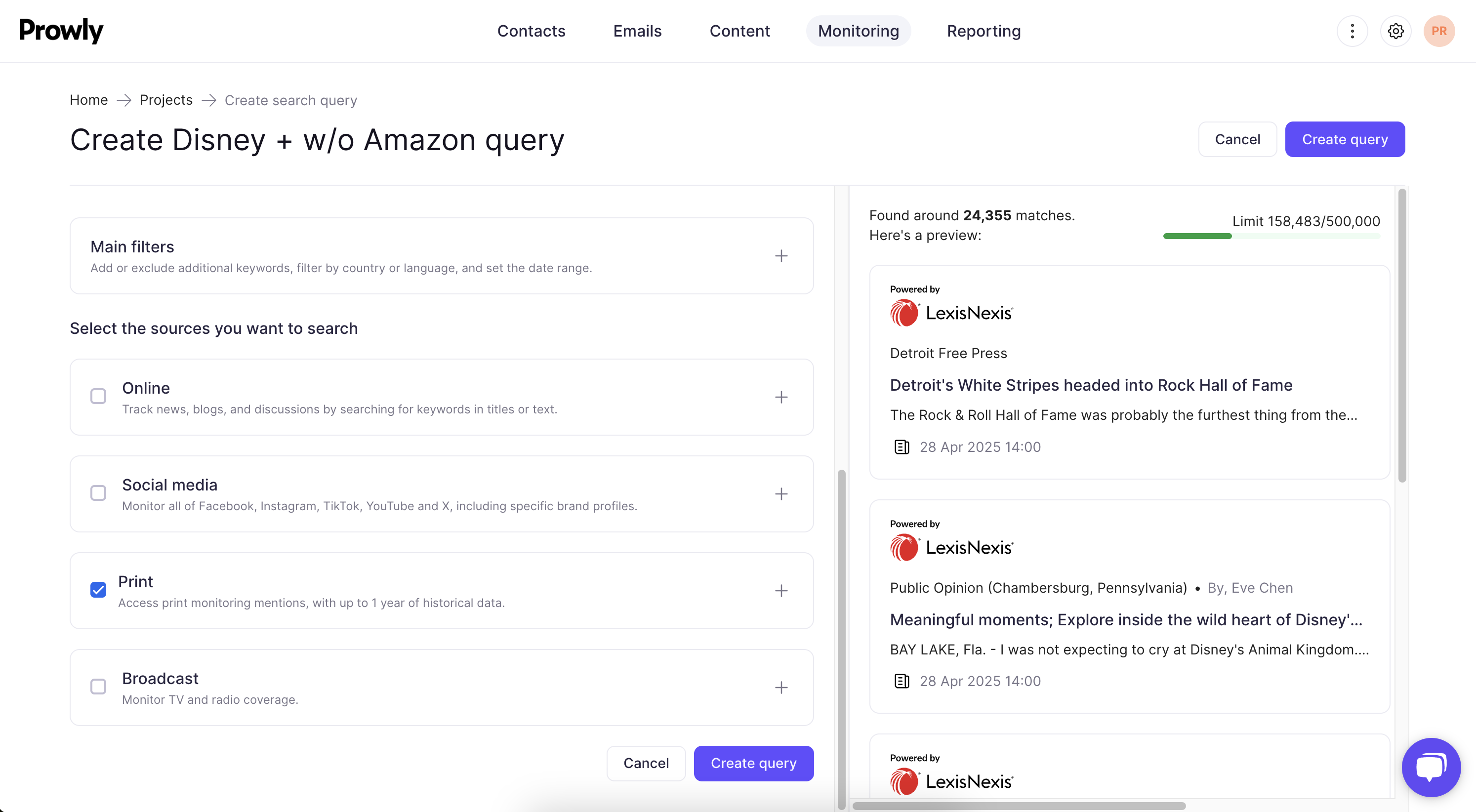The height and width of the screenshot is (812, 1476).
Task: Tick the Broadcast source checkbox
Action: tap(99, 687)
